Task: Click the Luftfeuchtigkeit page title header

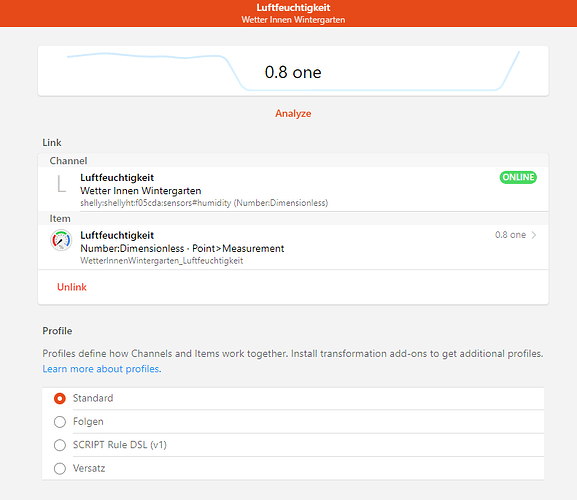Action: pos(293,7)
